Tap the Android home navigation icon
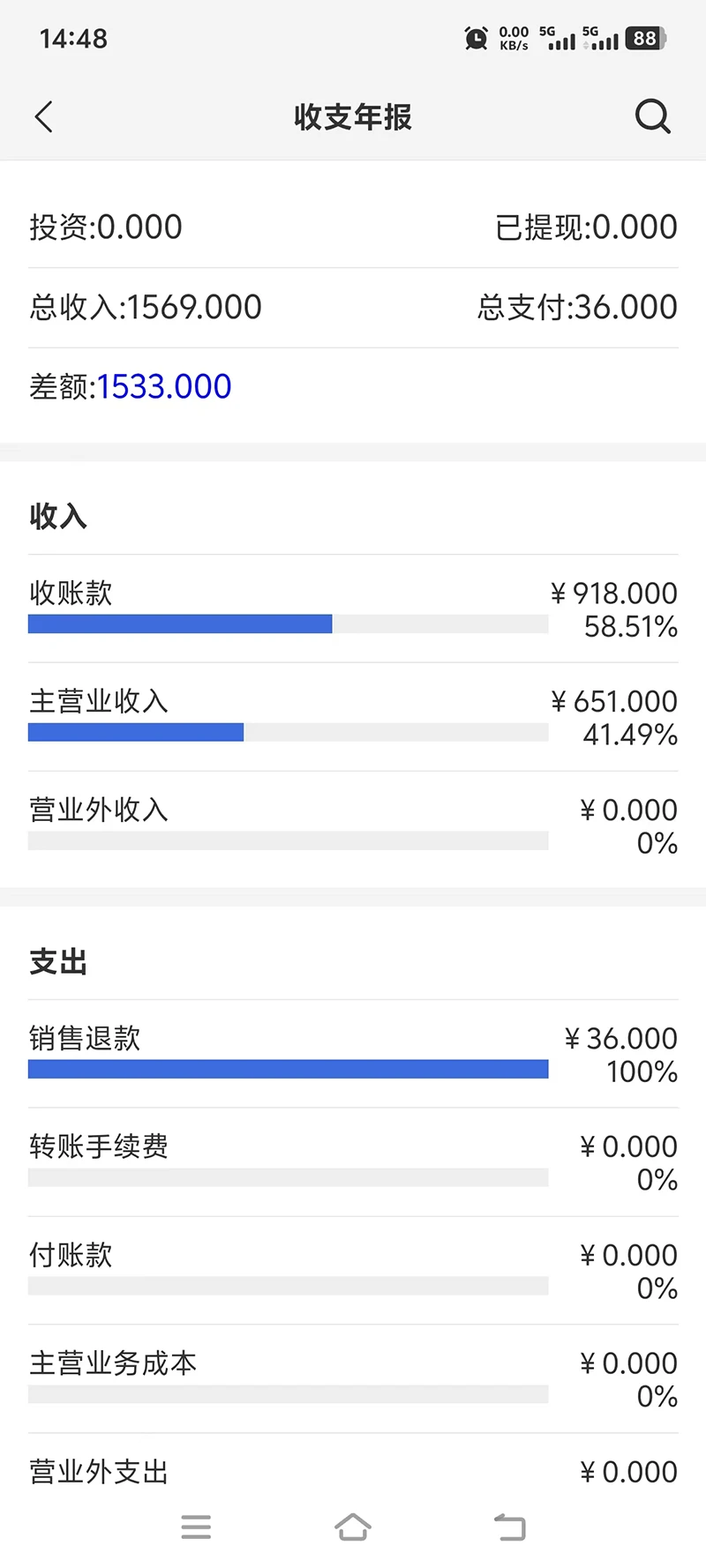The height and width of the screenshot is (1568, 706). 353,1527
